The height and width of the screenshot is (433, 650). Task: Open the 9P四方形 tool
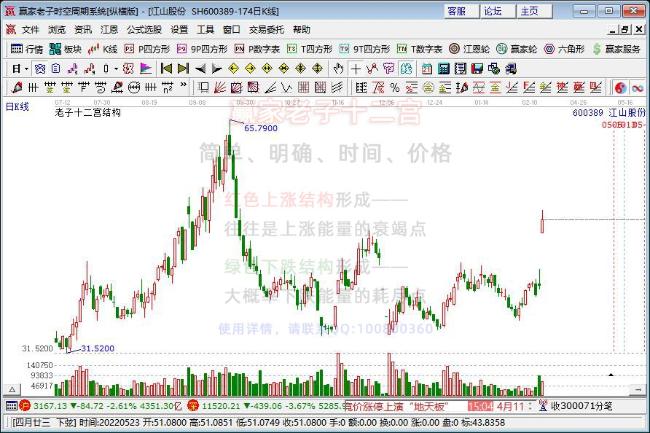coord(202,49)
